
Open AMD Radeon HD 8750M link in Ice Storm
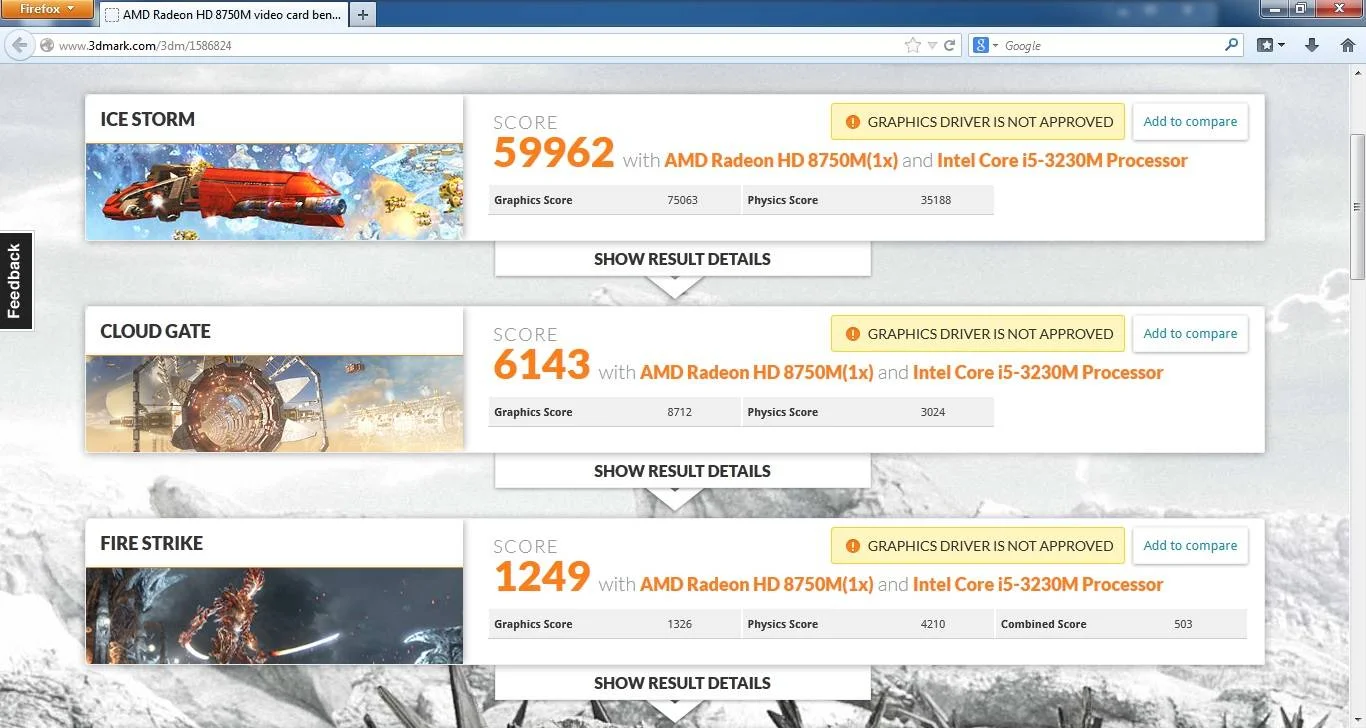tap(781, 160)
